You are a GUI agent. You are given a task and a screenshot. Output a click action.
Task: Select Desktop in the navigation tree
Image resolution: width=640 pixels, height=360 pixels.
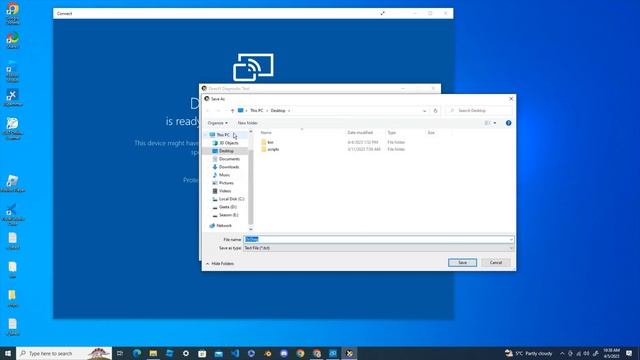(x=226, y=151)
